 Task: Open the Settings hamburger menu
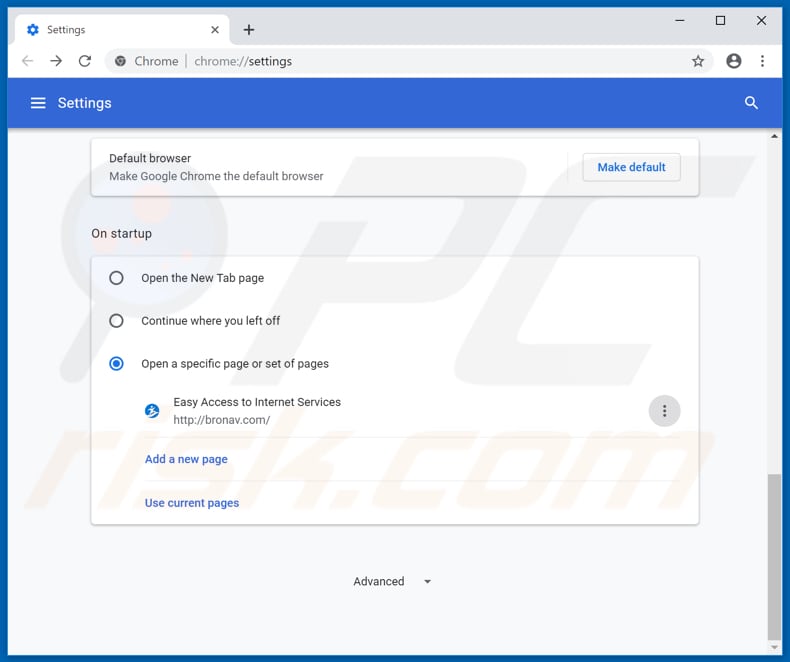pos(38,103)
